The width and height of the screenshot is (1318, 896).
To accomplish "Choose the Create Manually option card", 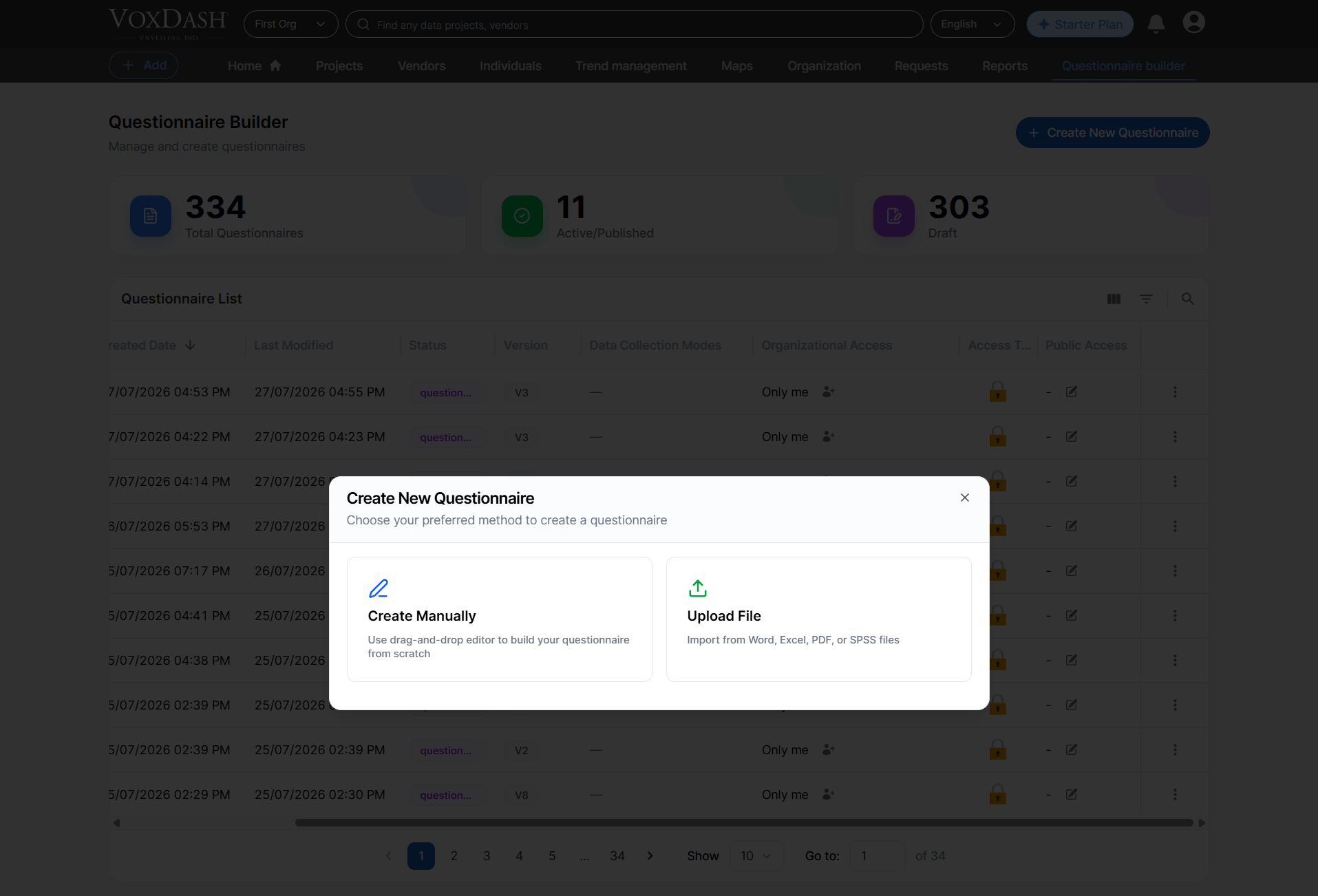I will point(499,619).
